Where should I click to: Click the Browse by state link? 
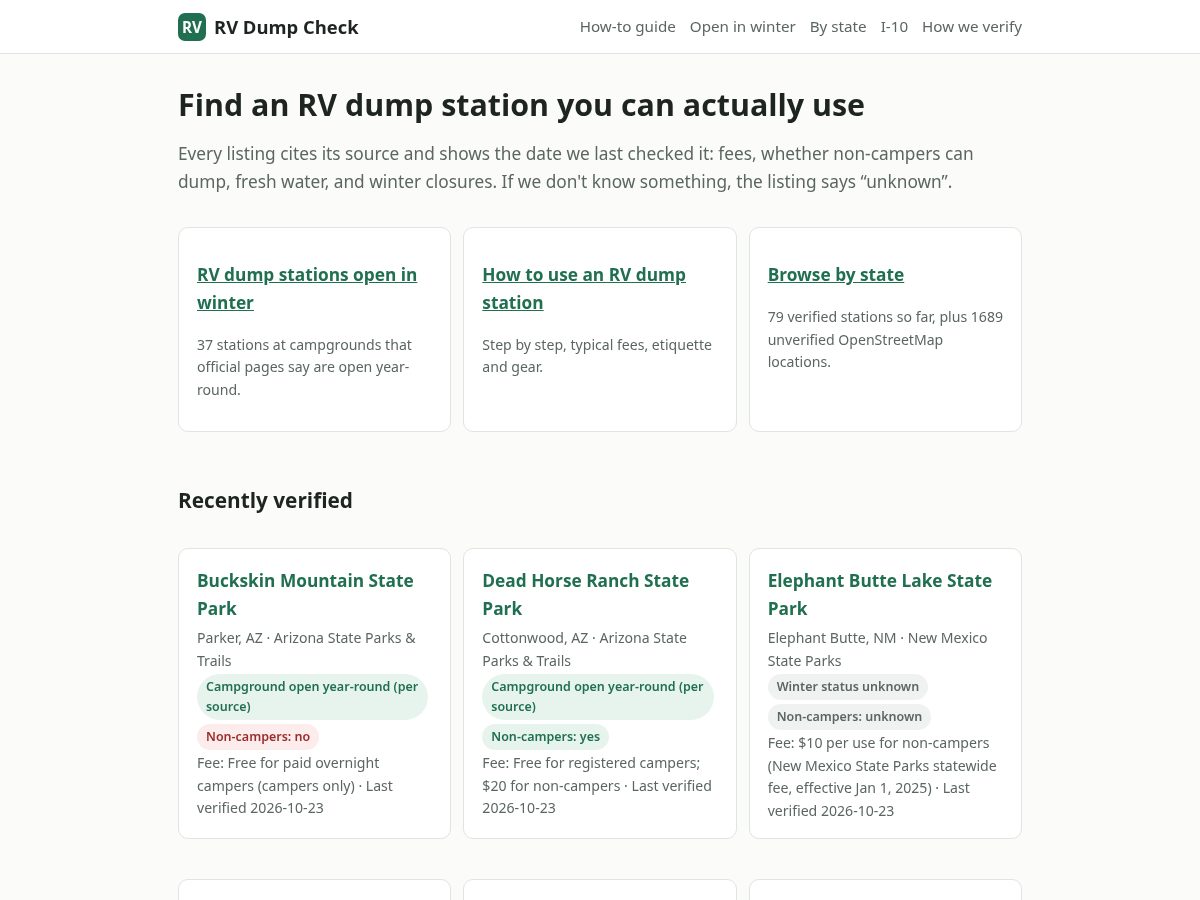coord(836,274)
